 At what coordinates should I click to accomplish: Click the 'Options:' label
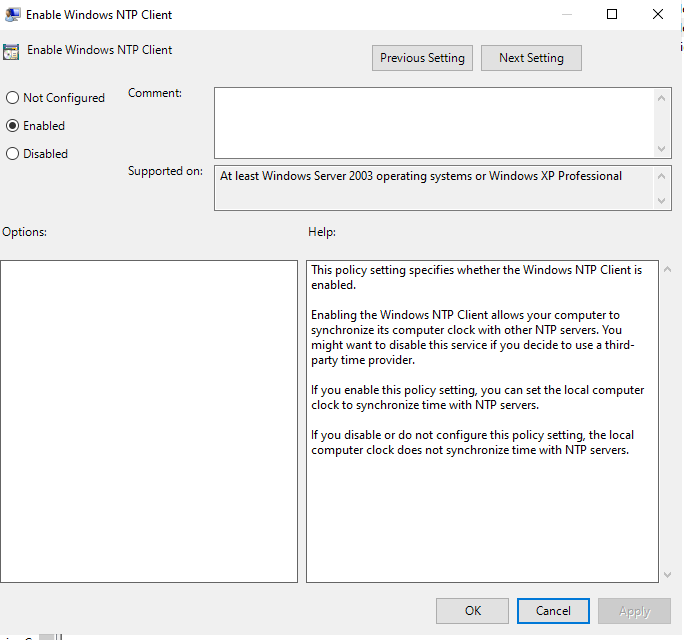tap(24, 232)
